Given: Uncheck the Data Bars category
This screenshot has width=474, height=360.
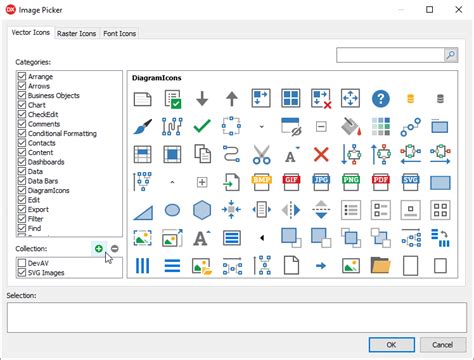Looking at the screenshot, I should point(22,181).
